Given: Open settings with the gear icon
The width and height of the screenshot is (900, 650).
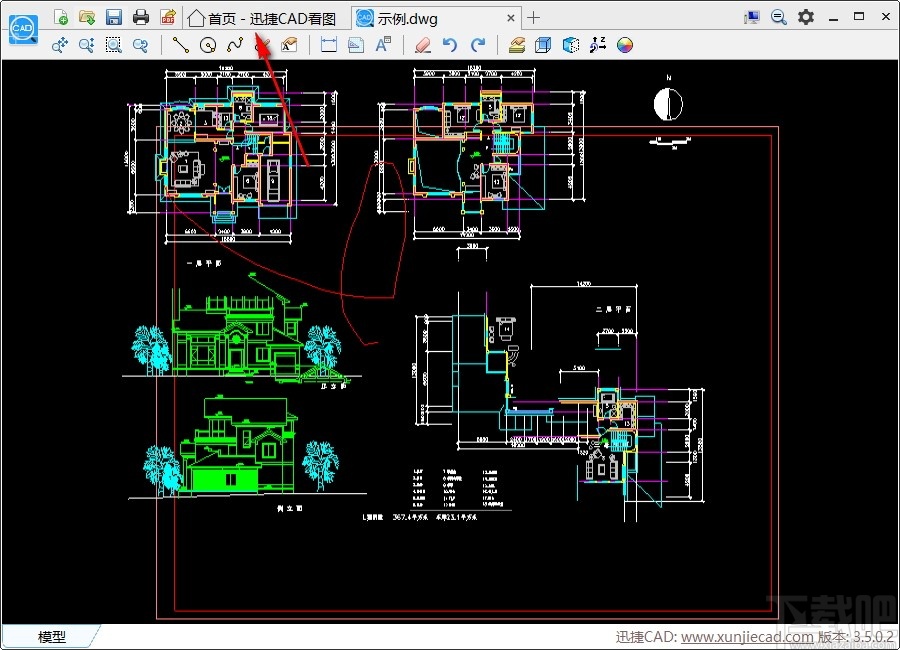Looking at the screenshot, I should 806,17.
